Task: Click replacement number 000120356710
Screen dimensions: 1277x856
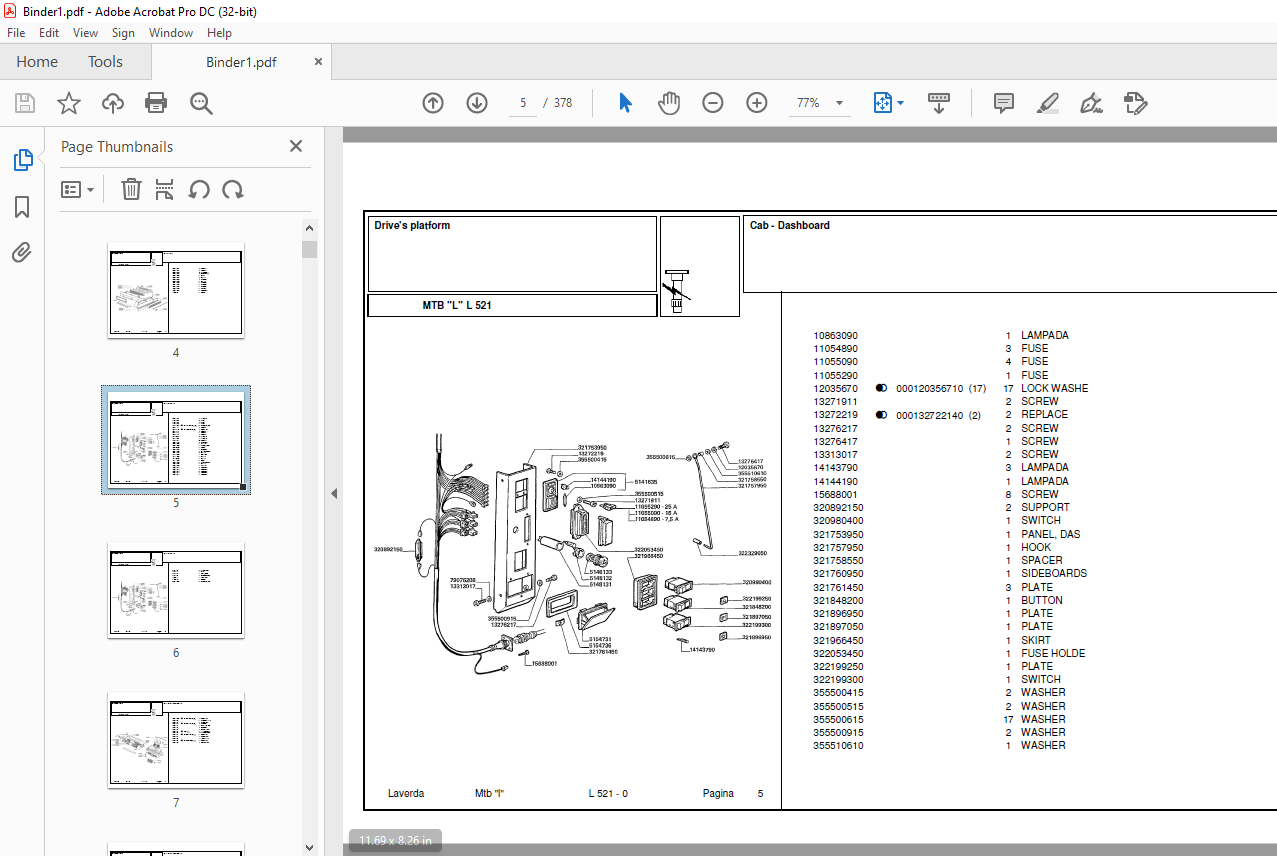Action: pos(930,388)
